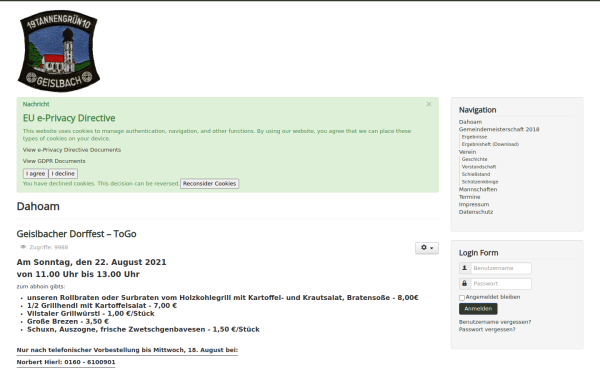Open Gemeindemeisterschaft 2018 navigation item
The height and width of the screenshot is (375, 600).
coord(499,129)
